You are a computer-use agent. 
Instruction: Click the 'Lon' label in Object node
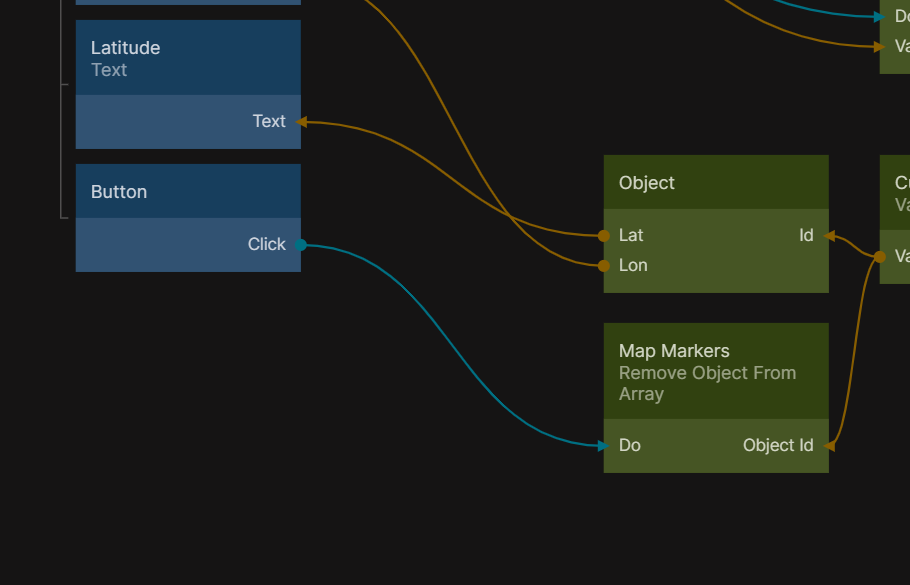(x=633, y=265)
